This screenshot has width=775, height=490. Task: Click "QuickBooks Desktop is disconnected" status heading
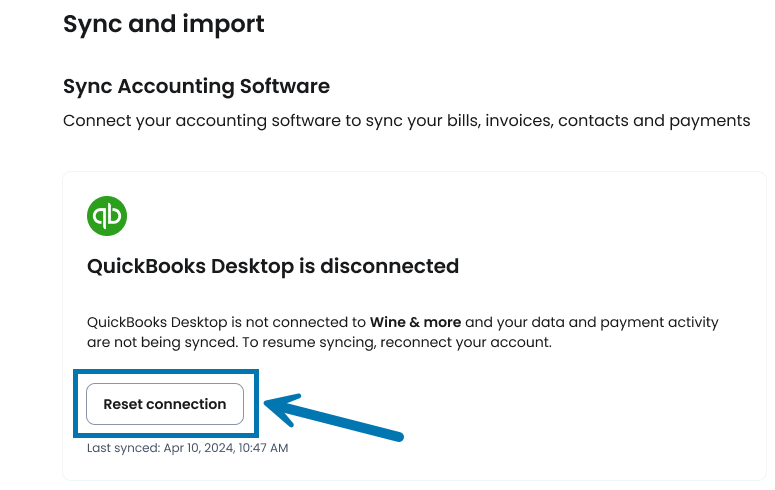[x=273, y=266]
